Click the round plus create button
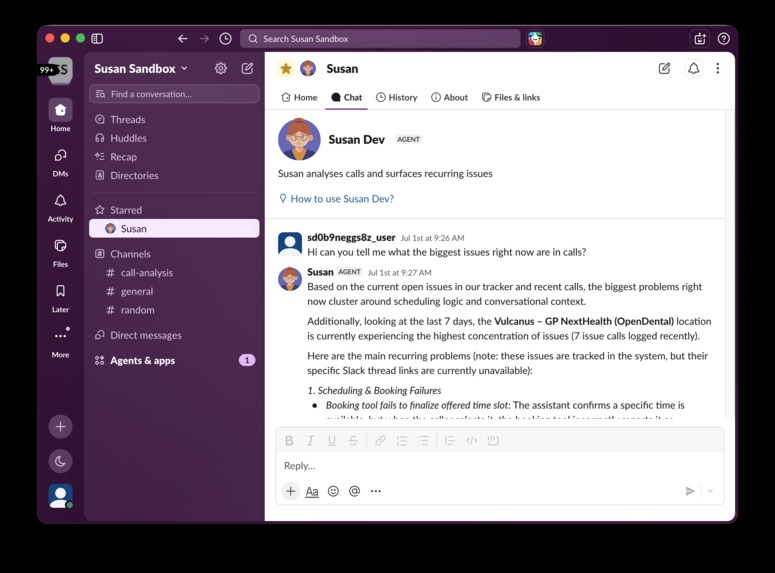 (60, 427)
